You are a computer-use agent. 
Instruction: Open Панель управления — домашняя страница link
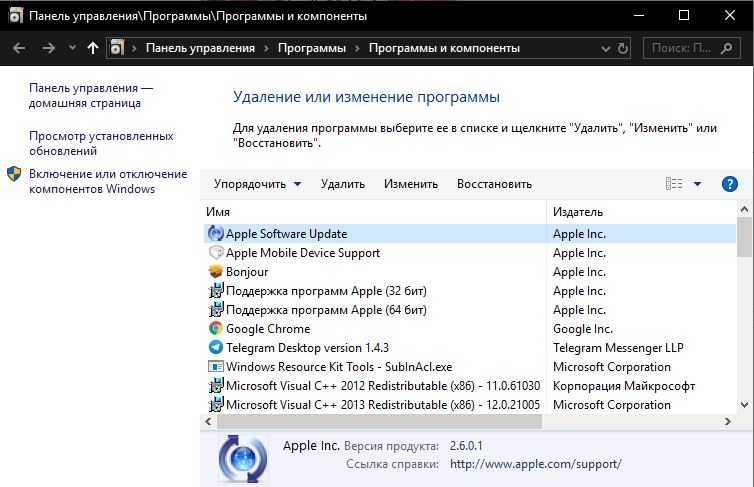click(x=91, y=95)
